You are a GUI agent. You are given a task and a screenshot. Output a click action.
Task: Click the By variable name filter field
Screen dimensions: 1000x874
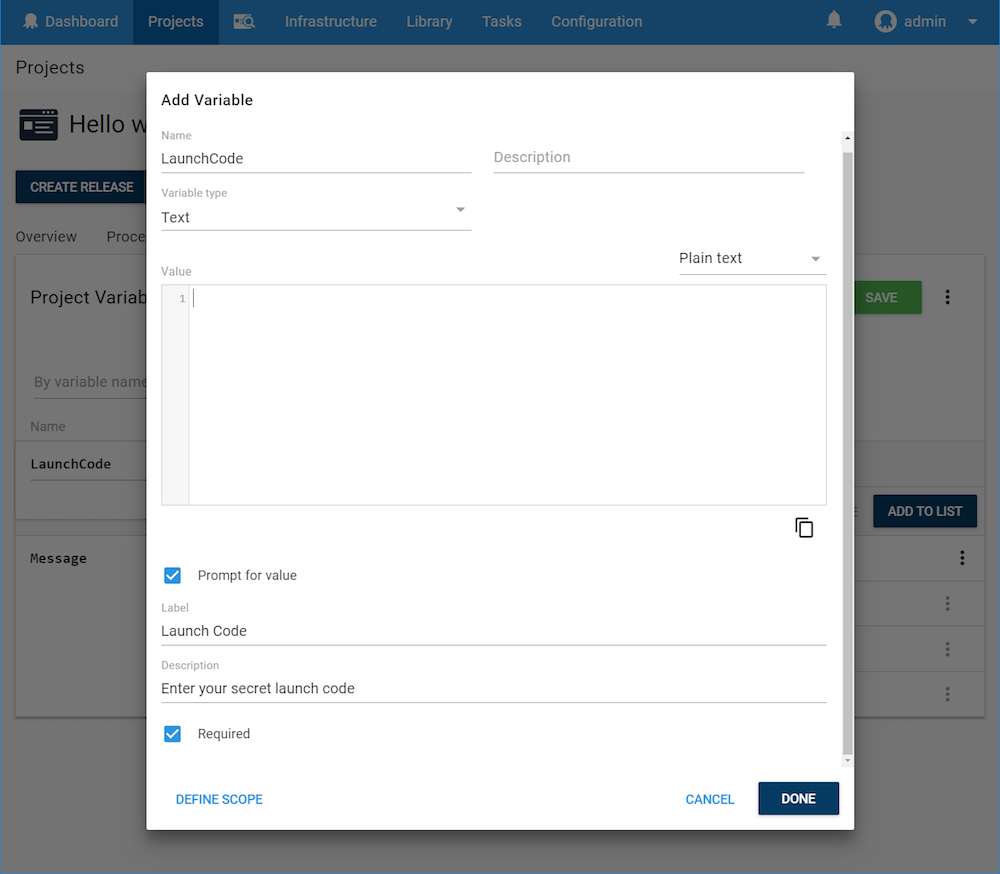[x=89, y=382]
